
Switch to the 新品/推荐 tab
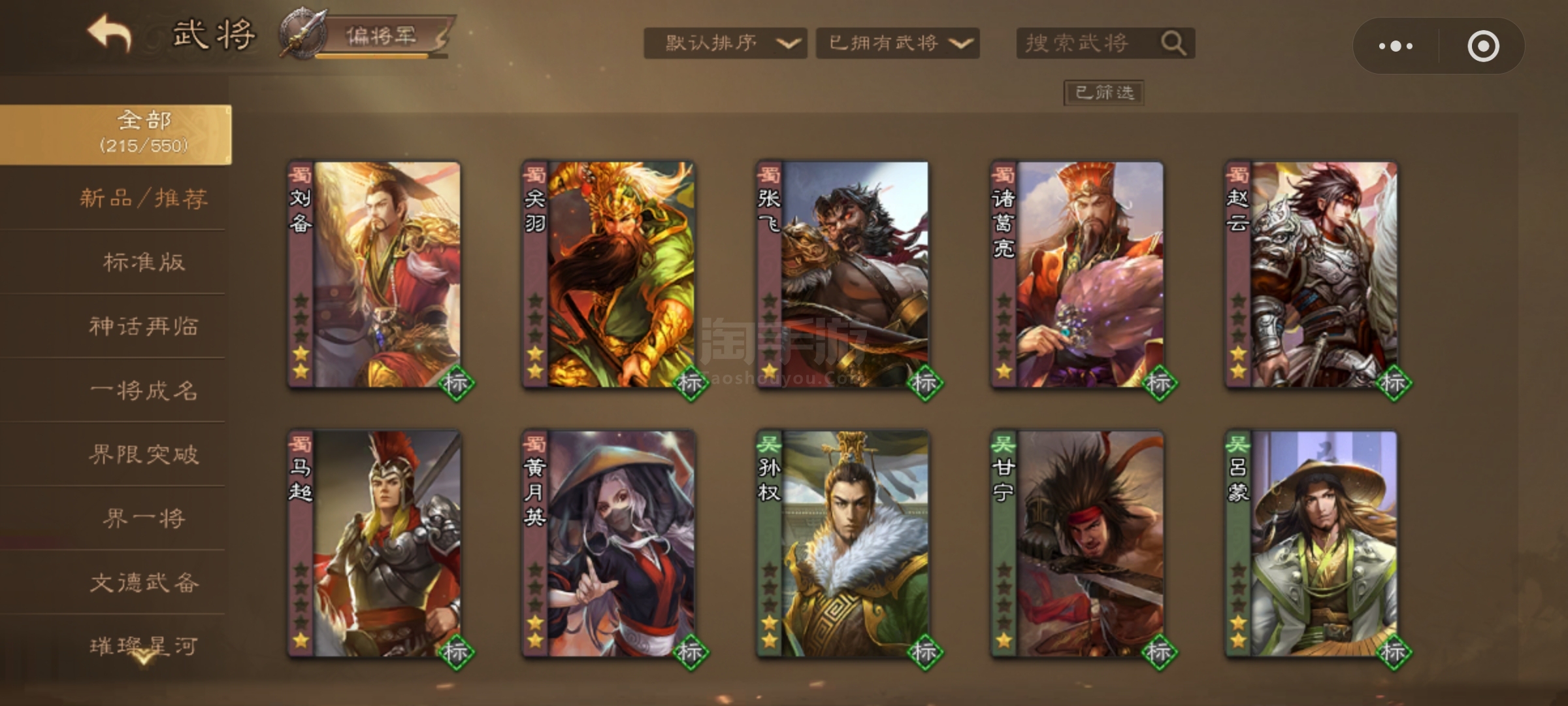[144, 198]
